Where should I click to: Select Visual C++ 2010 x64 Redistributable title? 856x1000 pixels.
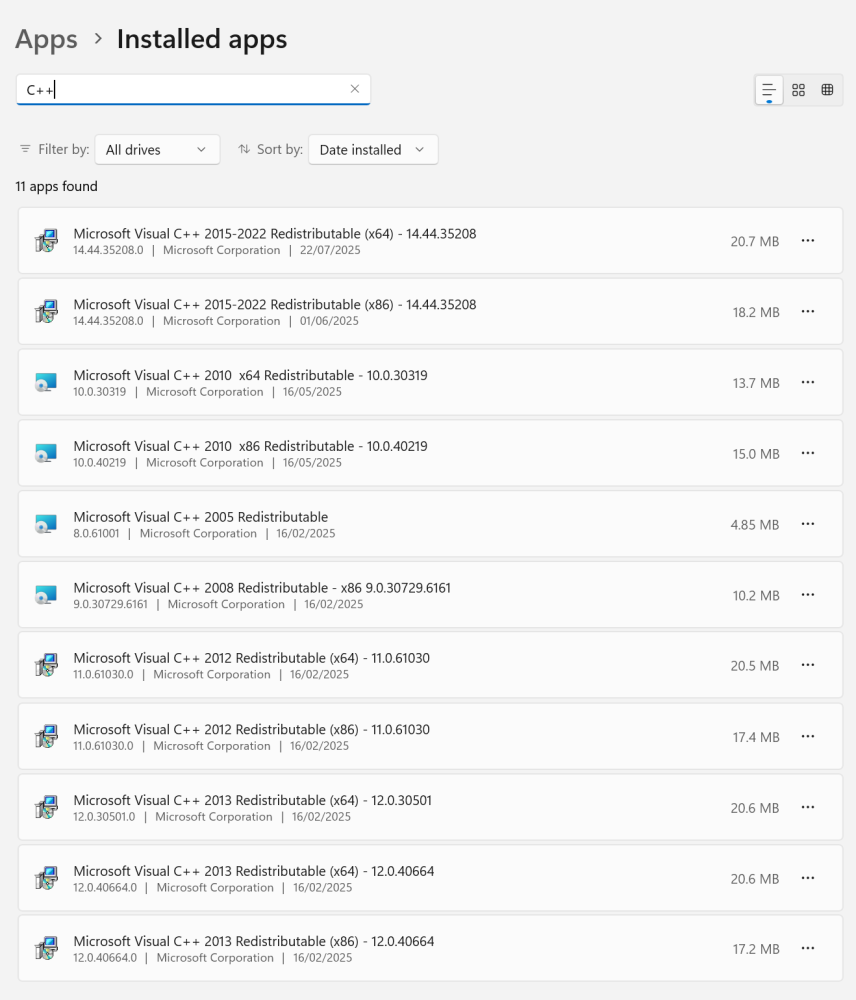251,375
